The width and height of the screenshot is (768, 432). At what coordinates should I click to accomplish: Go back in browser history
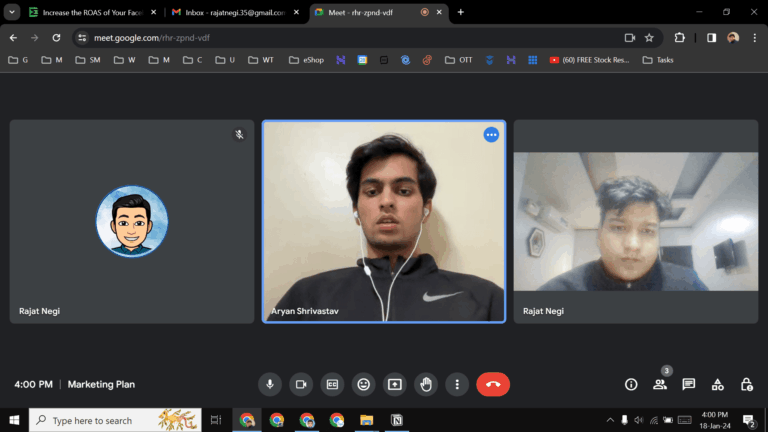13,38
